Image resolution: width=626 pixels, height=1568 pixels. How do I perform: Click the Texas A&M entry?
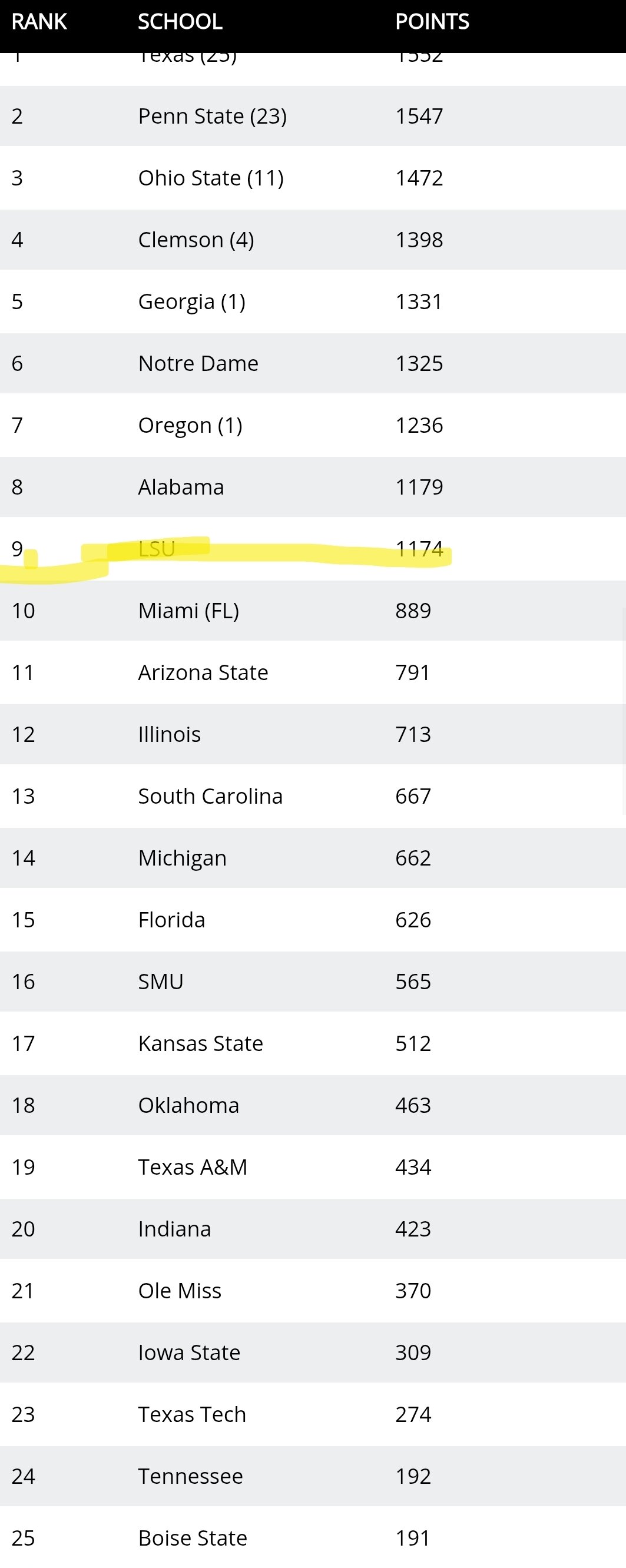(193, 1168)
